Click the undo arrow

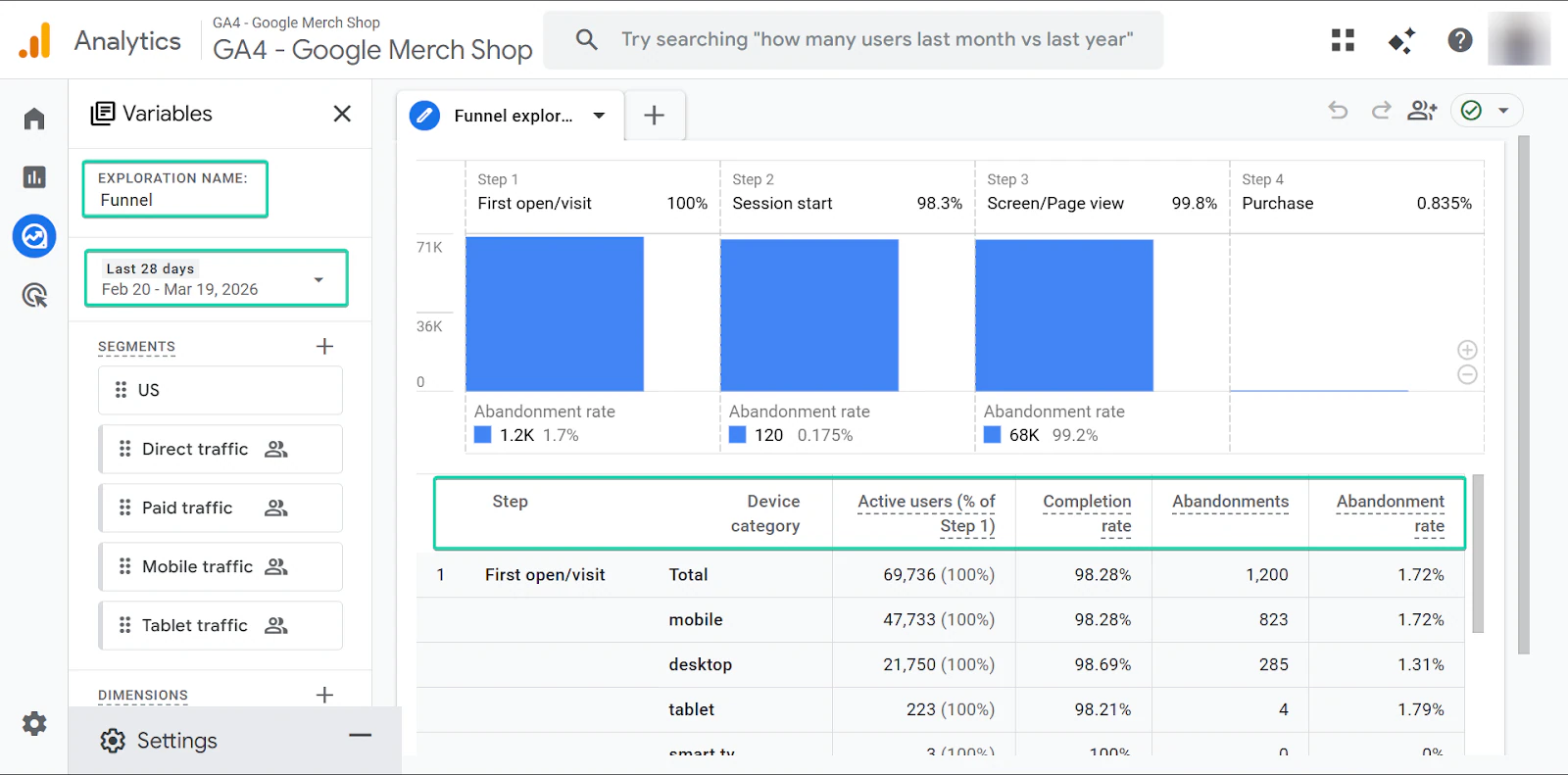(x=1338, y=110)
